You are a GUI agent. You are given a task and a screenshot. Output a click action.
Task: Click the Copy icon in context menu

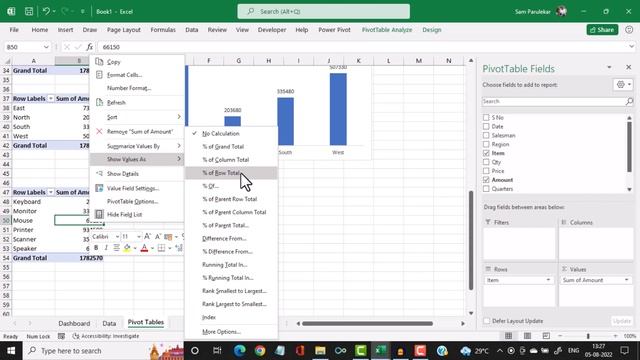pyautogui.click(x=99, y=62)
